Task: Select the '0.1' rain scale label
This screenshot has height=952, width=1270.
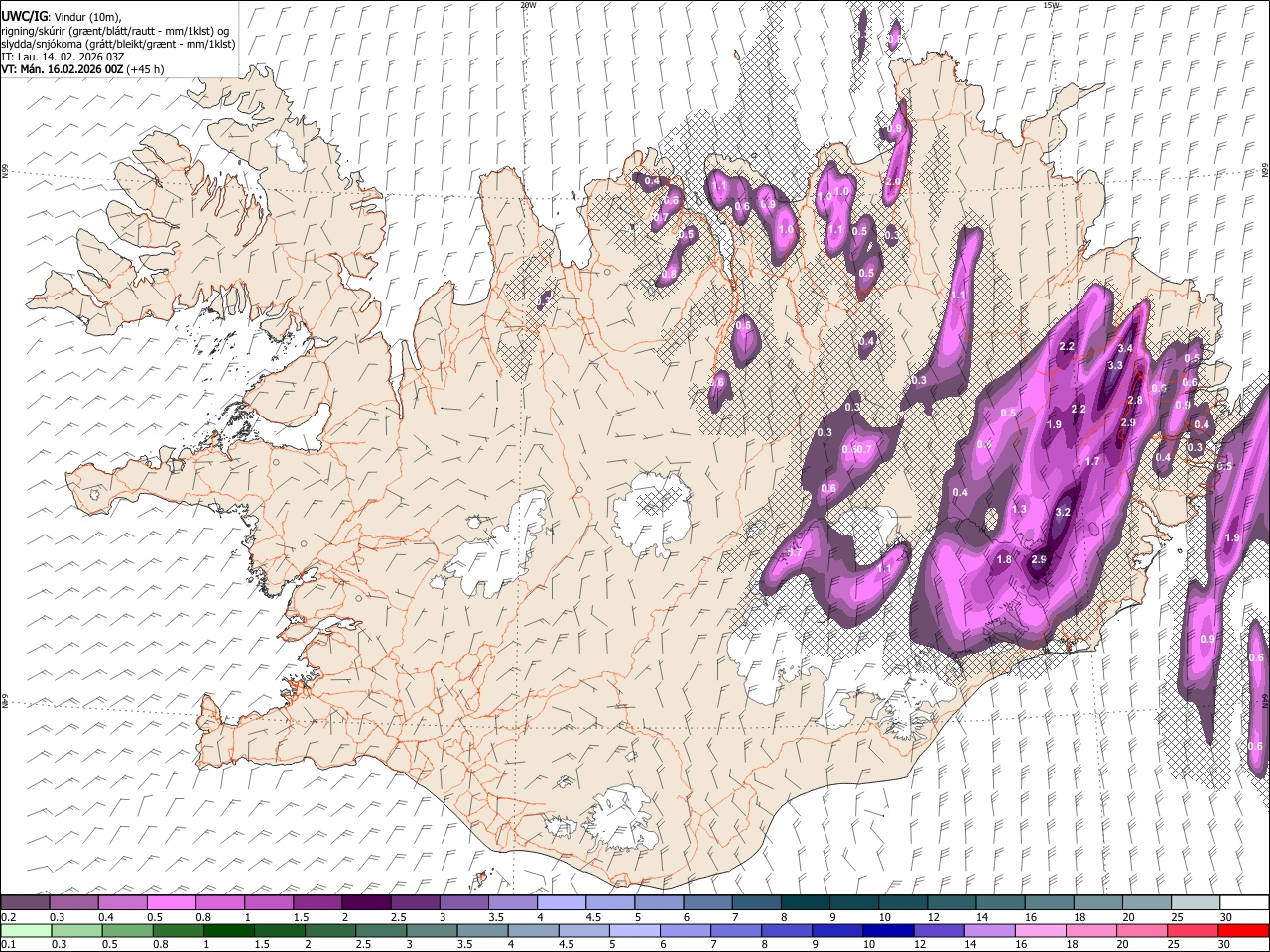Action: coord(8,945)
